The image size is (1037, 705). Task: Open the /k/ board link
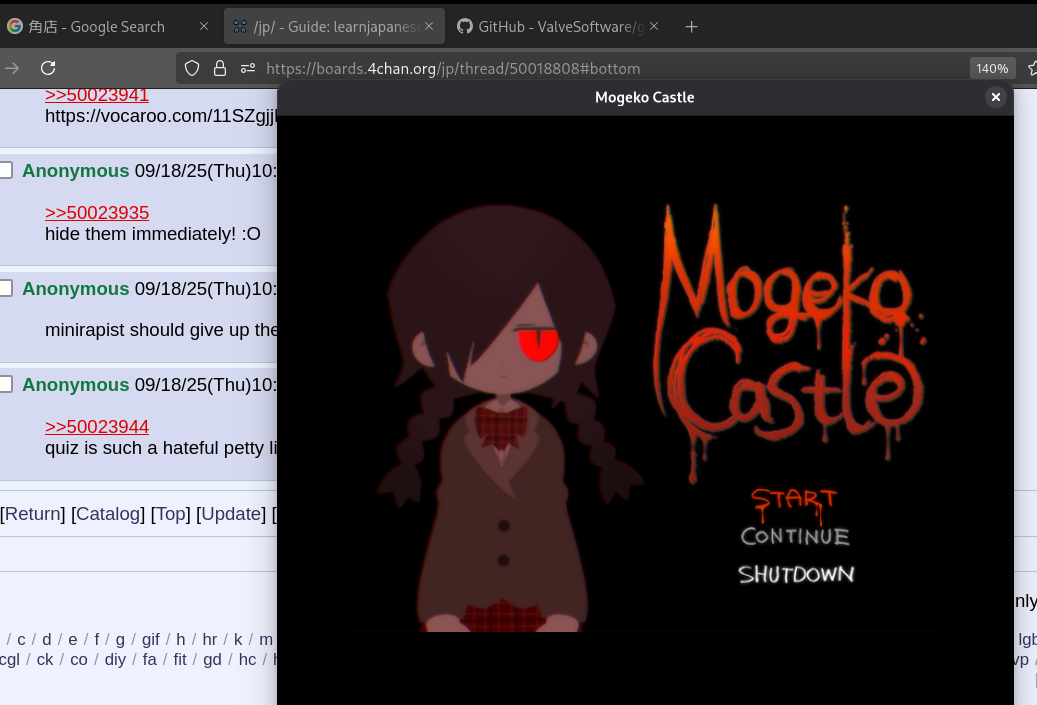click(238, 640)
